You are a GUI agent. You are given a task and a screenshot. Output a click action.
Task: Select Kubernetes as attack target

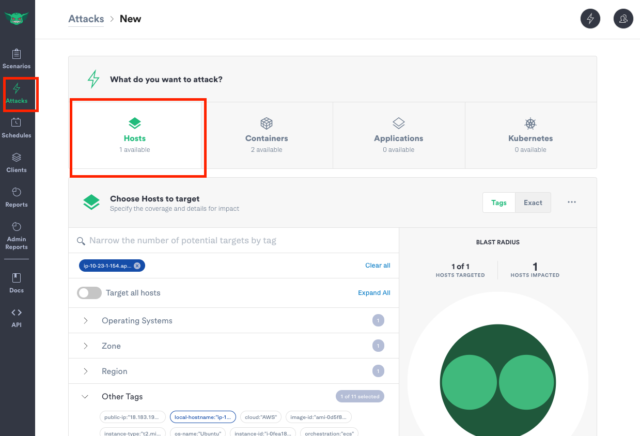pos(531,135)
